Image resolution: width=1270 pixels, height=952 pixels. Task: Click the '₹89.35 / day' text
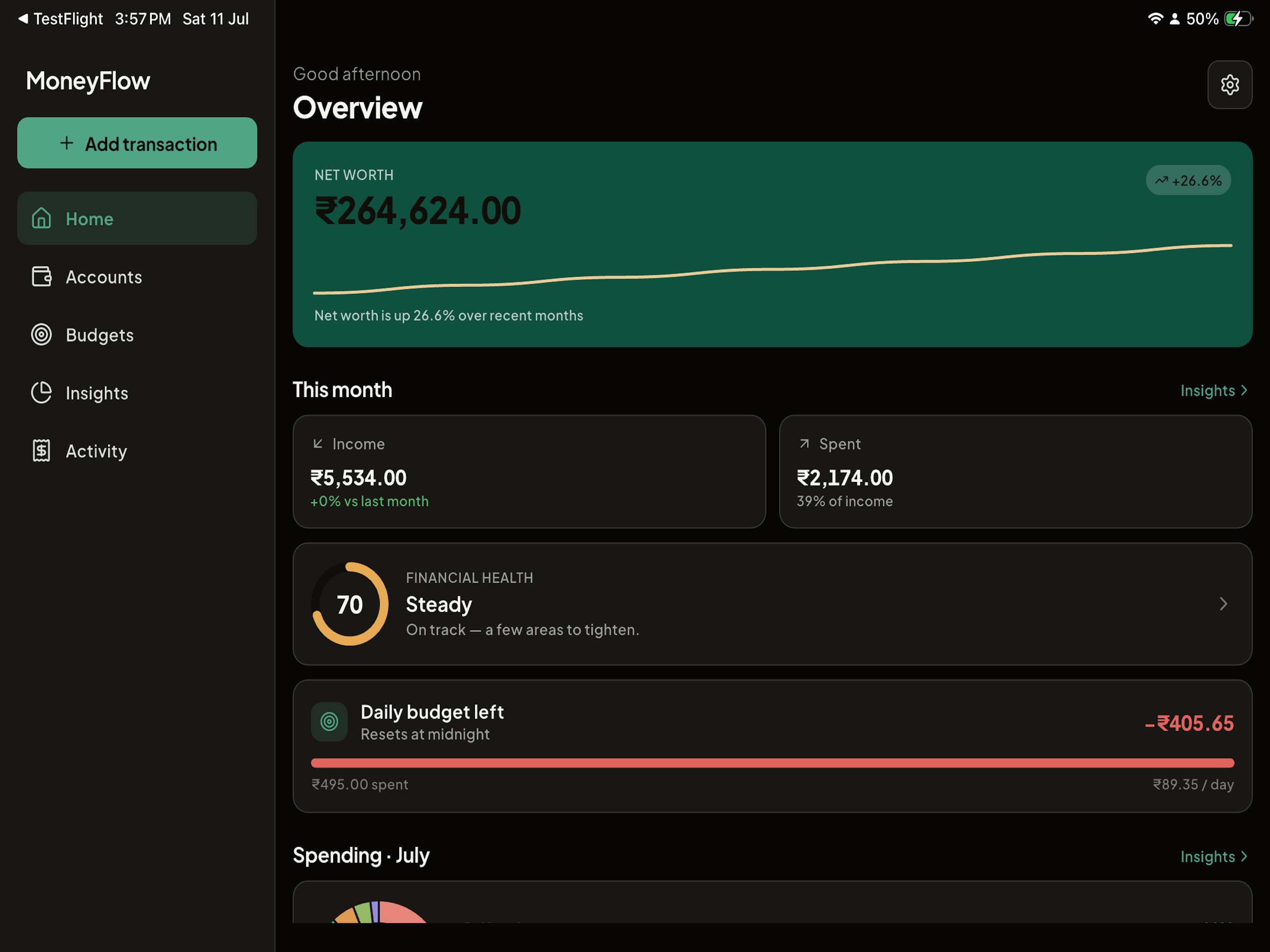(1193, 785)
